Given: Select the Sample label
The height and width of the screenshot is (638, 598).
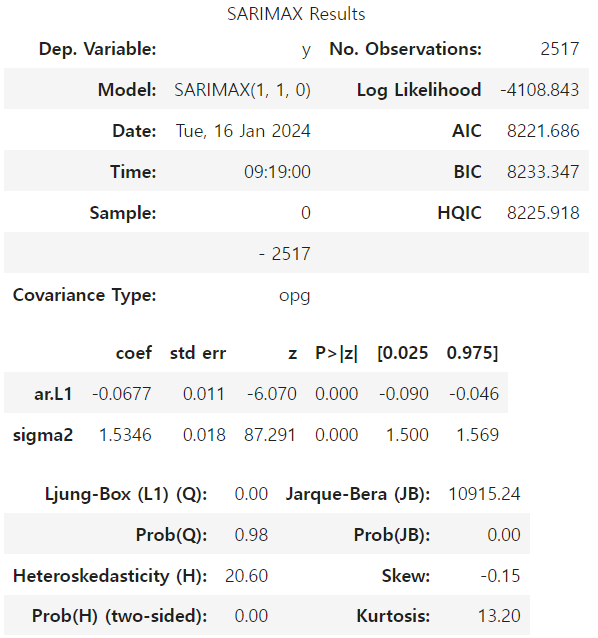Looking at the screenshot, I should 123,213.
